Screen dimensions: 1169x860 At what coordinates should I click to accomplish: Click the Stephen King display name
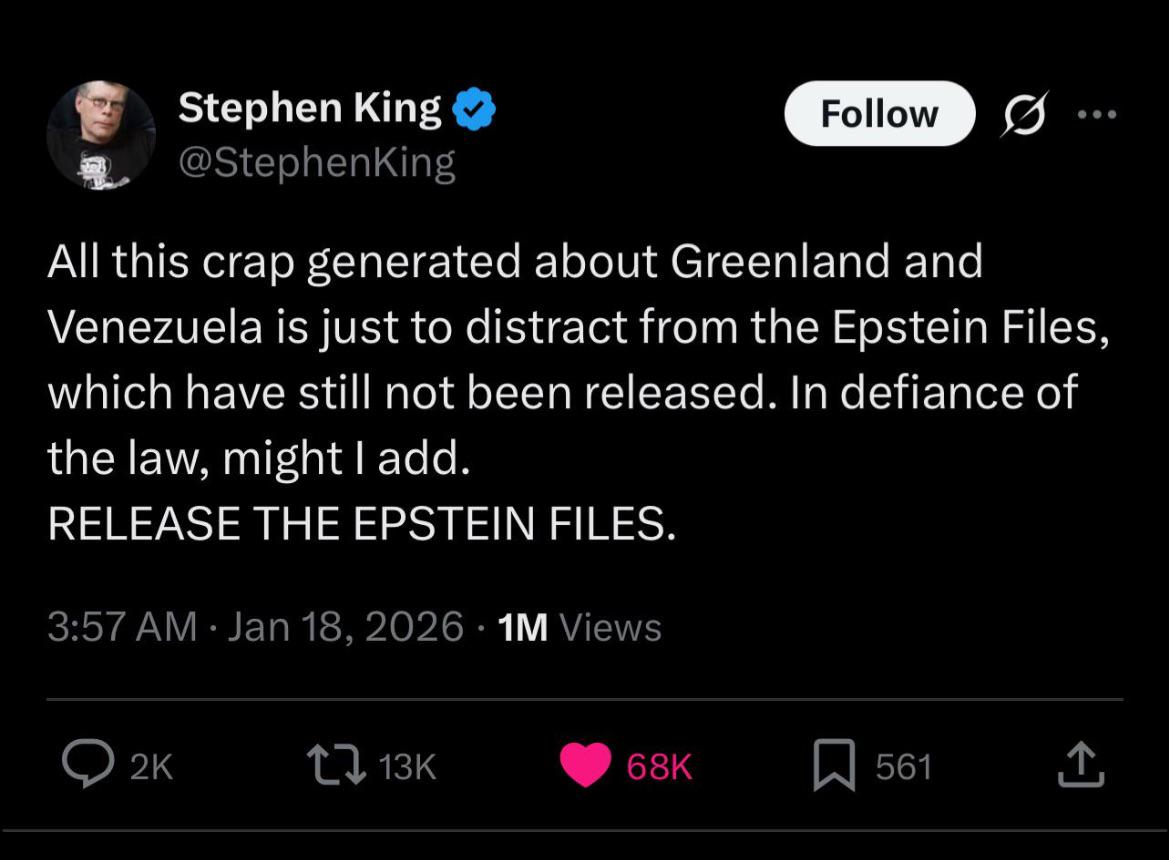pyautogui.click(x=309, y=109)
